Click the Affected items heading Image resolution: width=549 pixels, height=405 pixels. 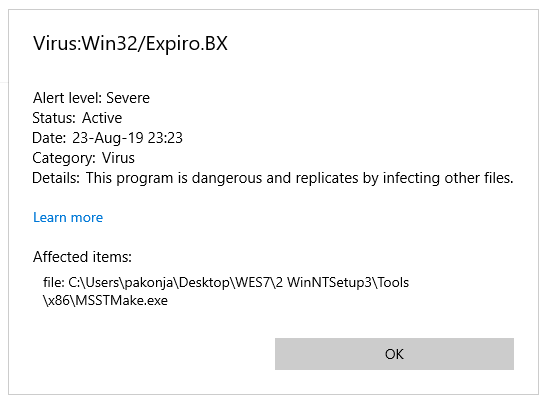click(x=82, y=257)
